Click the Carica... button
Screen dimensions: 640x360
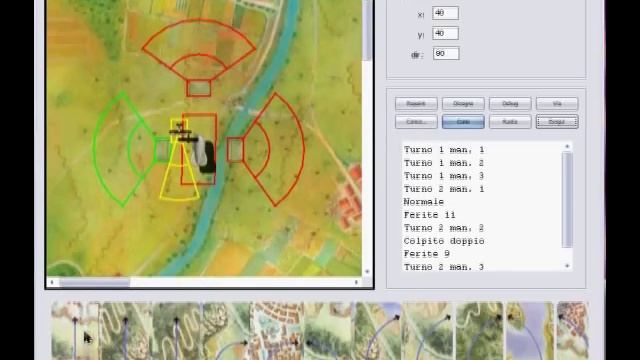click(x=416, y=122)
